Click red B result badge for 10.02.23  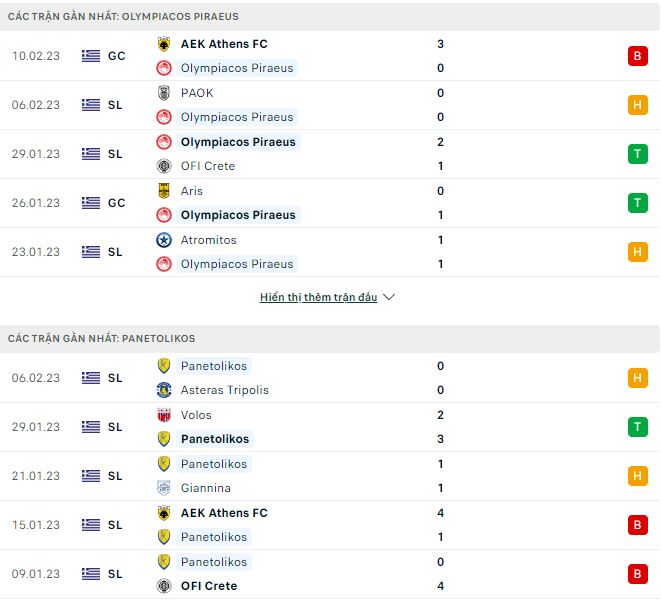click(x=638, y=56)
